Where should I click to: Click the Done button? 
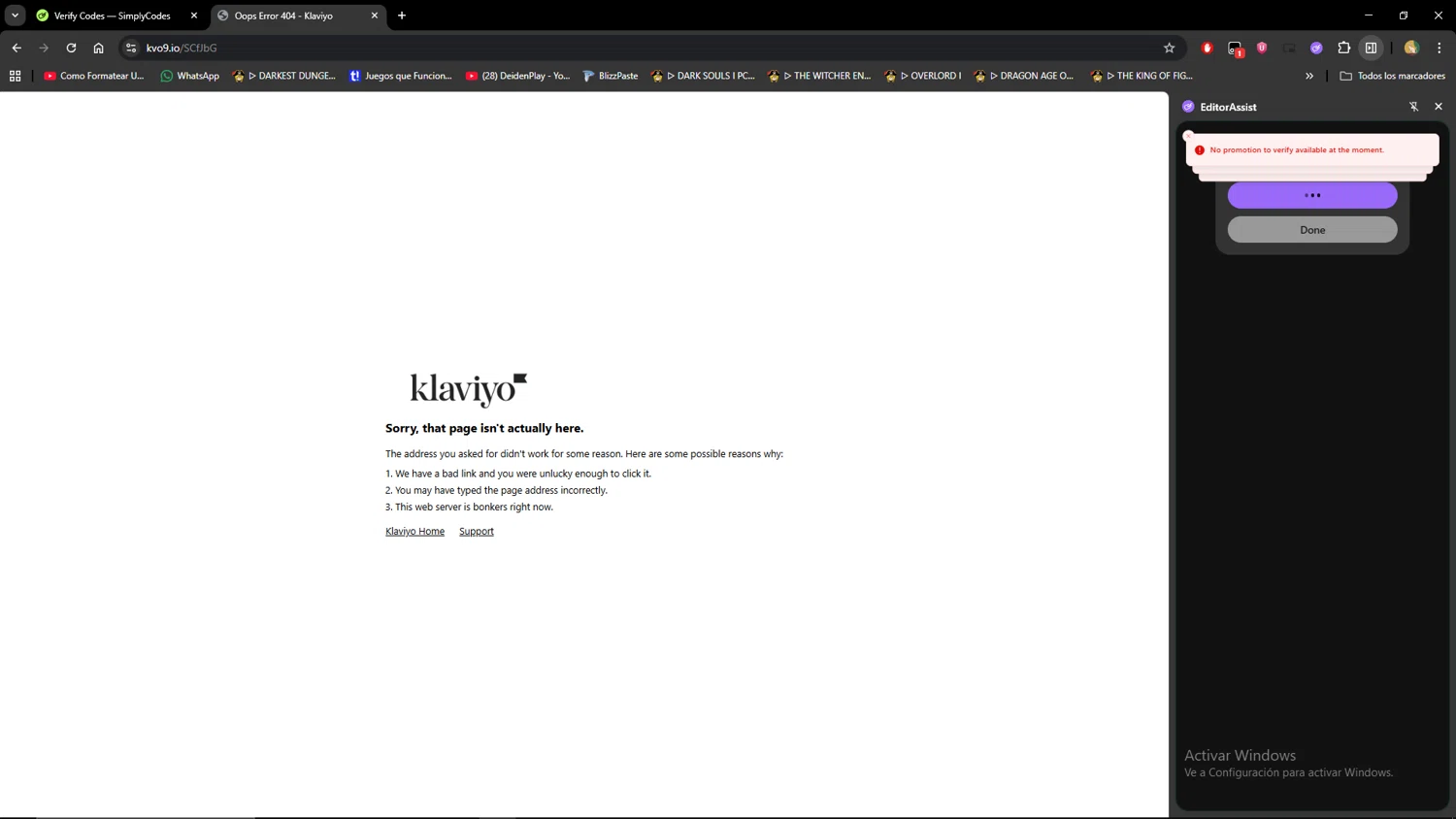1312,230
